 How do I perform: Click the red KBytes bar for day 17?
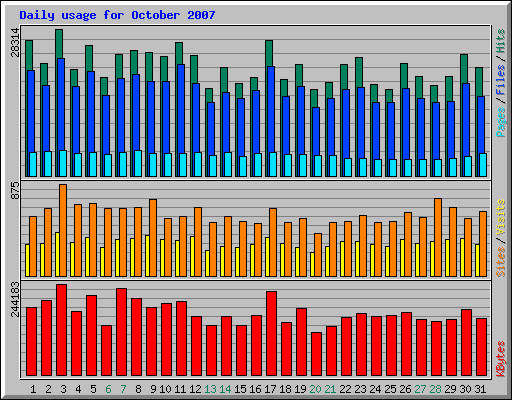point(271,334)
